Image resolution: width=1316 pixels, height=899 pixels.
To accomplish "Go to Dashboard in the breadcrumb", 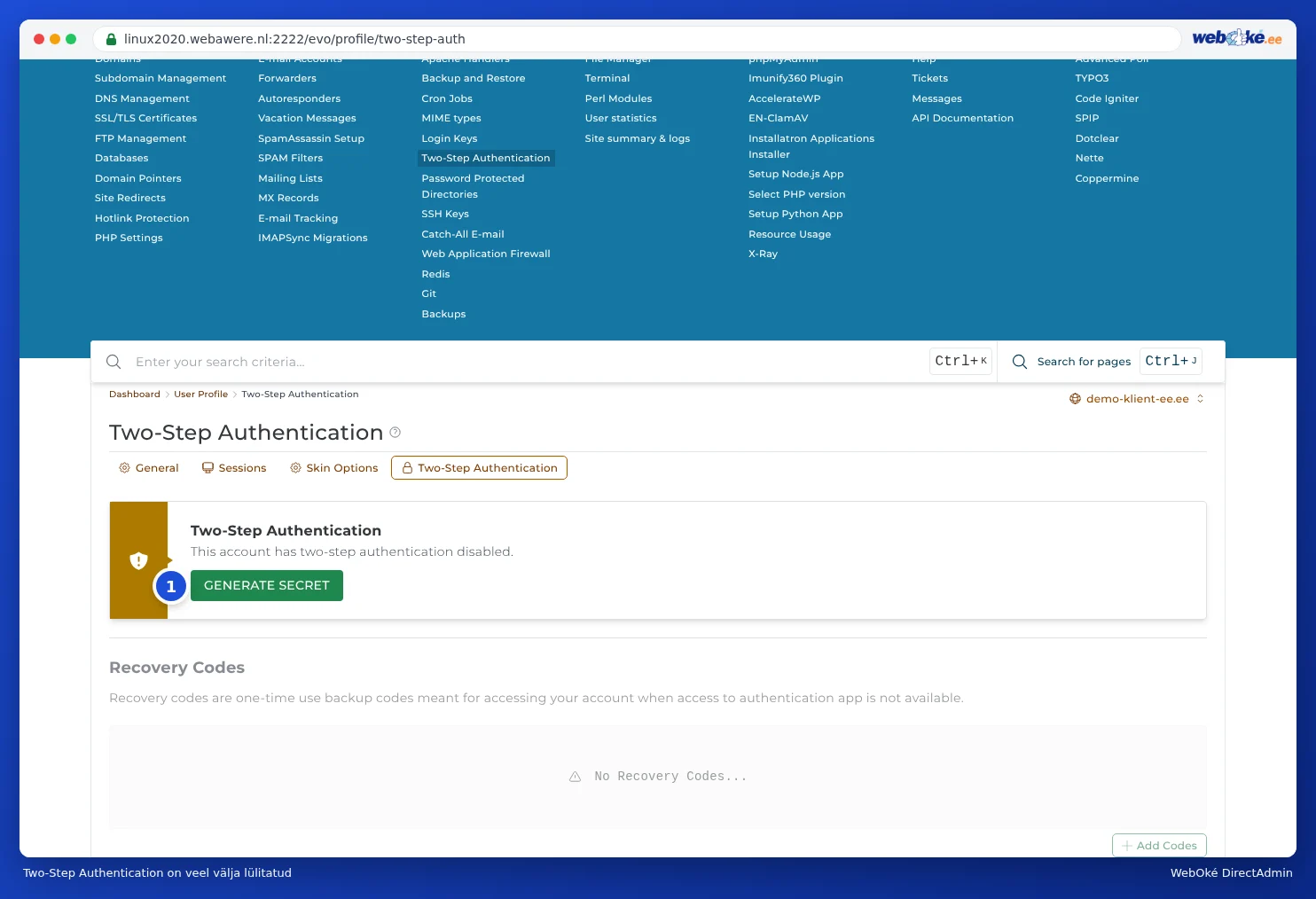I will 135,395.
